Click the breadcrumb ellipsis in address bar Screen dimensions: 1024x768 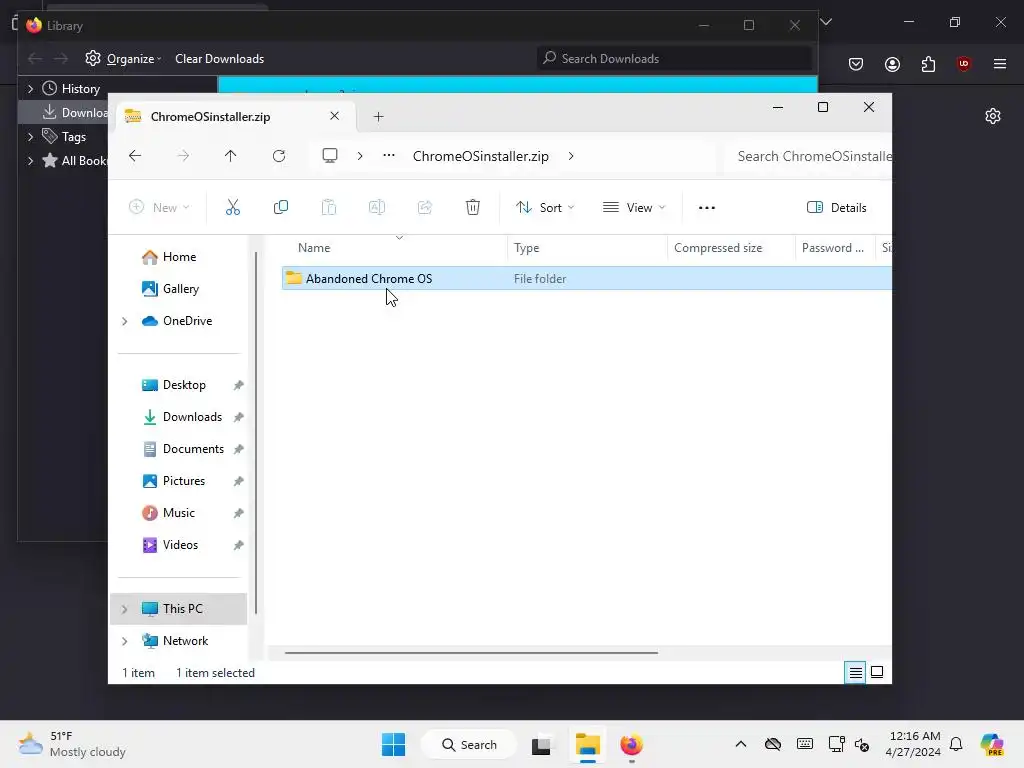click(x=389, y=155)
